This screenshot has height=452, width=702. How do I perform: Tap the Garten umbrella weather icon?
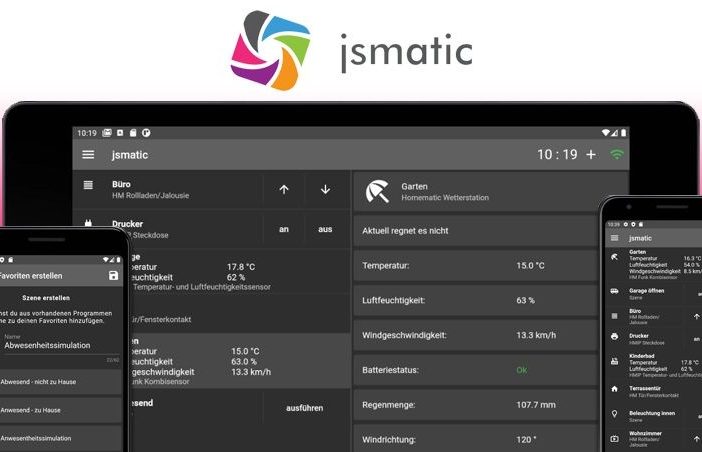pos(377,191)
